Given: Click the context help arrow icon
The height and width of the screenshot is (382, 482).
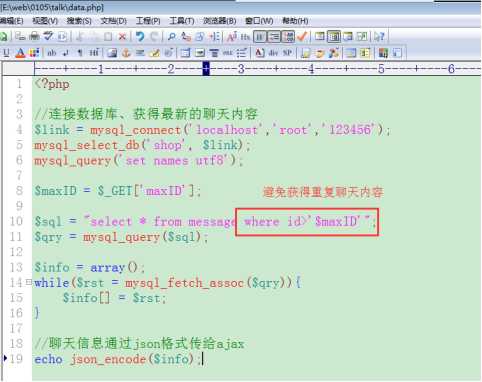Looking at the screenshot, I should 379,36.
